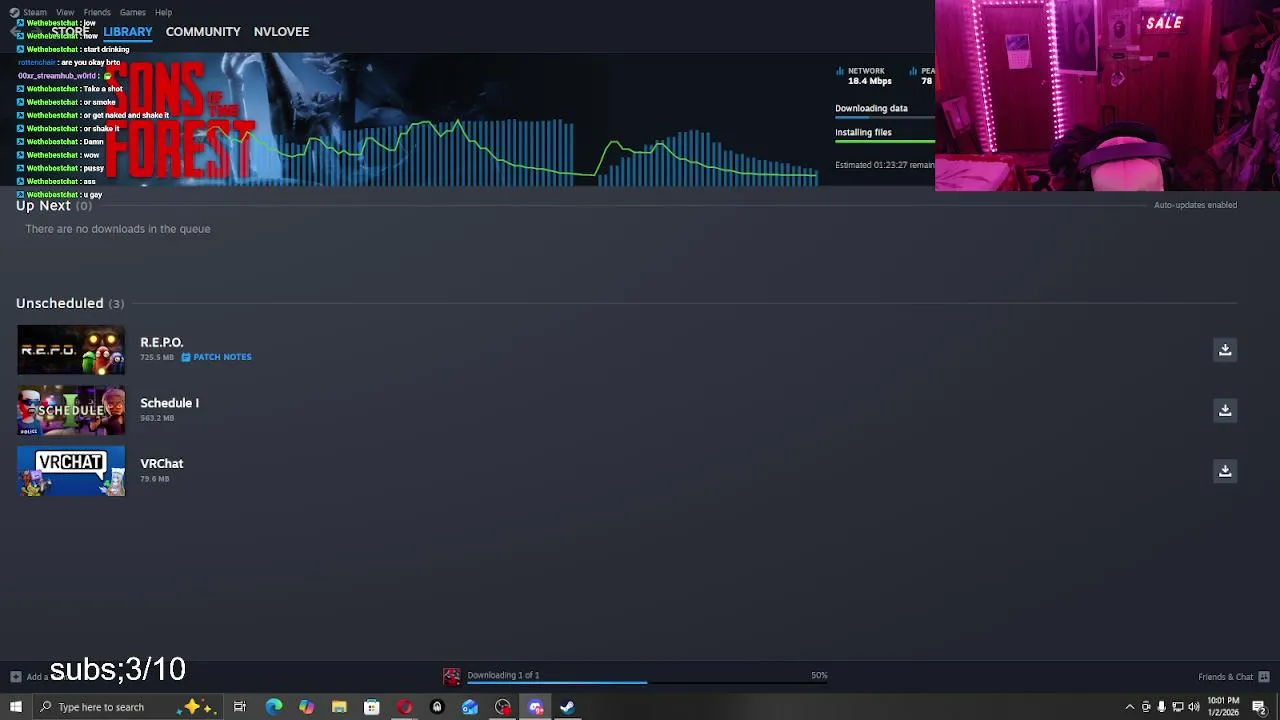The width and height of the screenshot is (1280, 720).
Task: Click the taskbar search box
Action: click(130, 707)
